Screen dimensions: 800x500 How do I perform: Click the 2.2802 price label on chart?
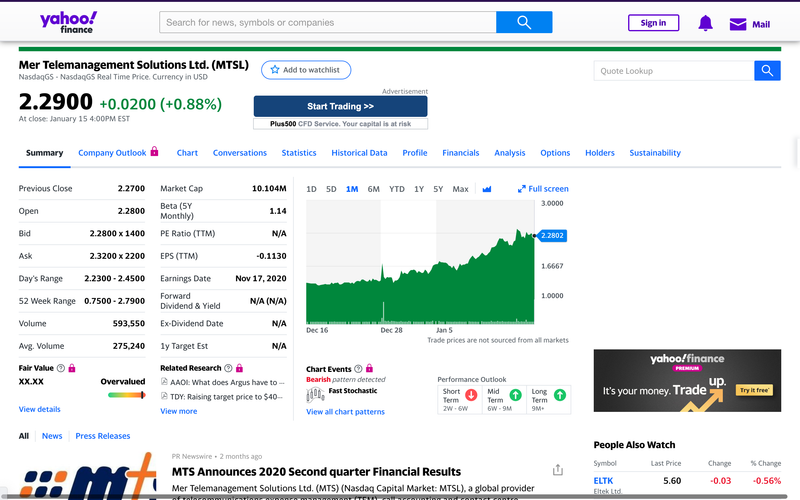pyautogui.click(x=552, y=236)
